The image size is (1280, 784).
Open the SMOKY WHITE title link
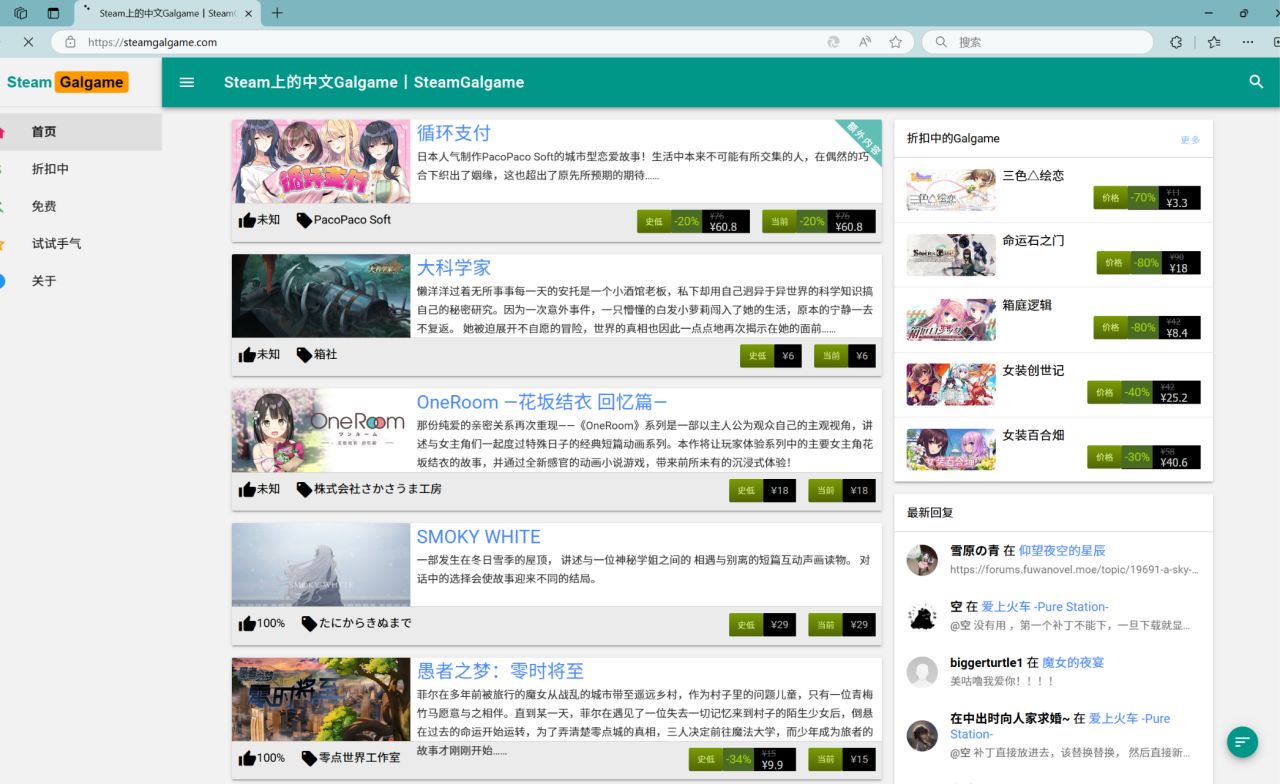click(x=479, y=537)
